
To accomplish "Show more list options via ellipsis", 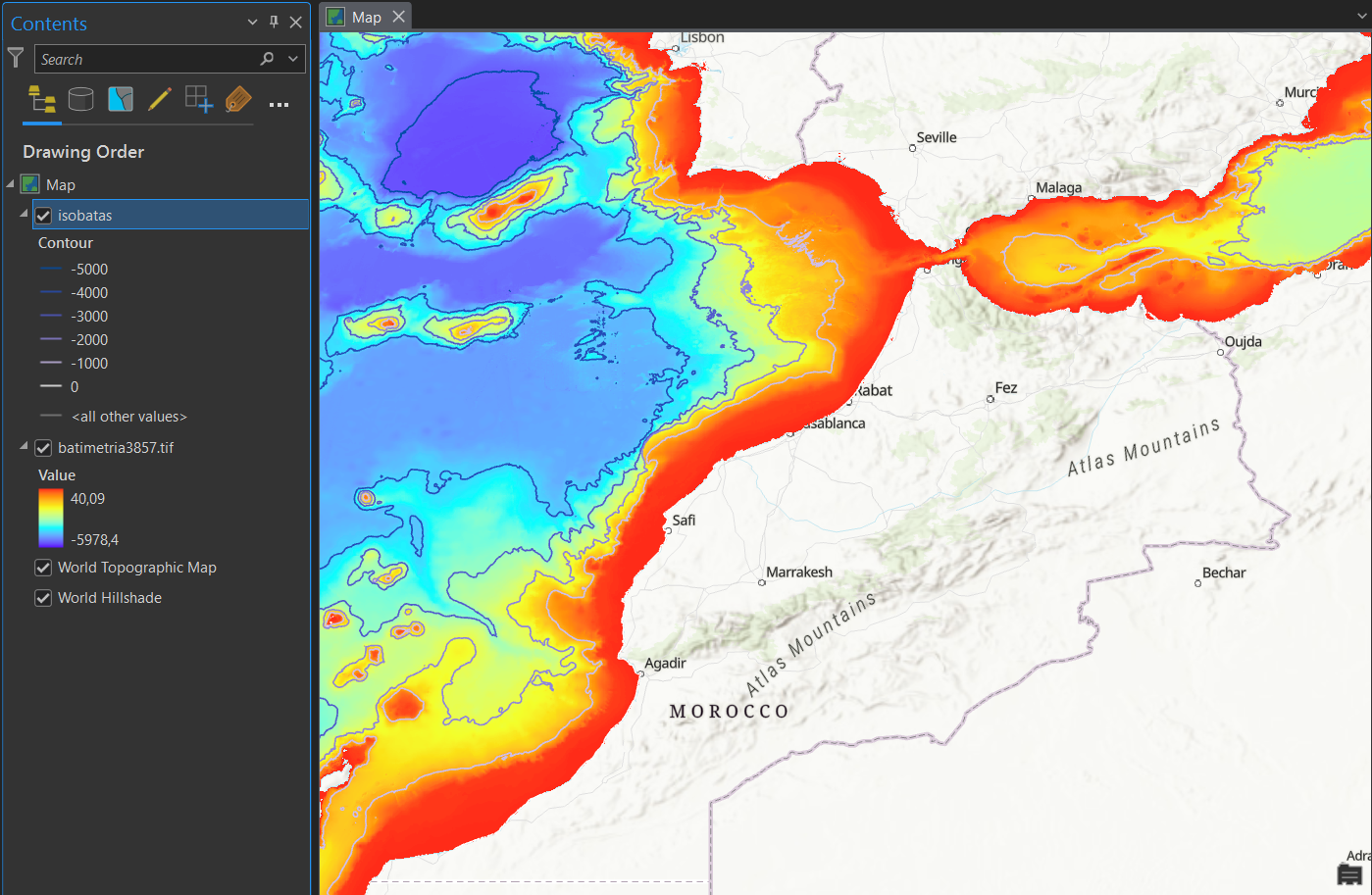I will tap(279, 104).
